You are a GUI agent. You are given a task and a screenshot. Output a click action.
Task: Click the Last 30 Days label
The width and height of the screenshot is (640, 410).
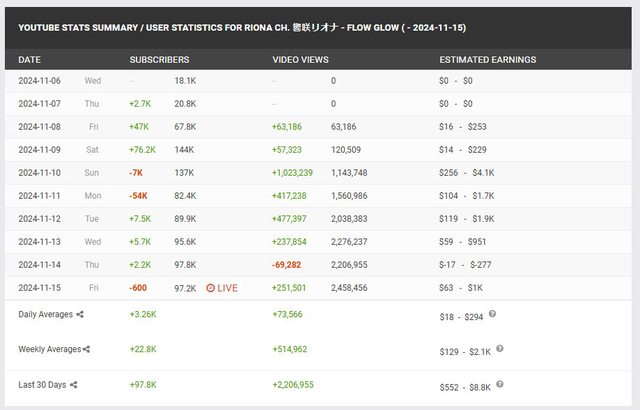(x=43, y=384)
